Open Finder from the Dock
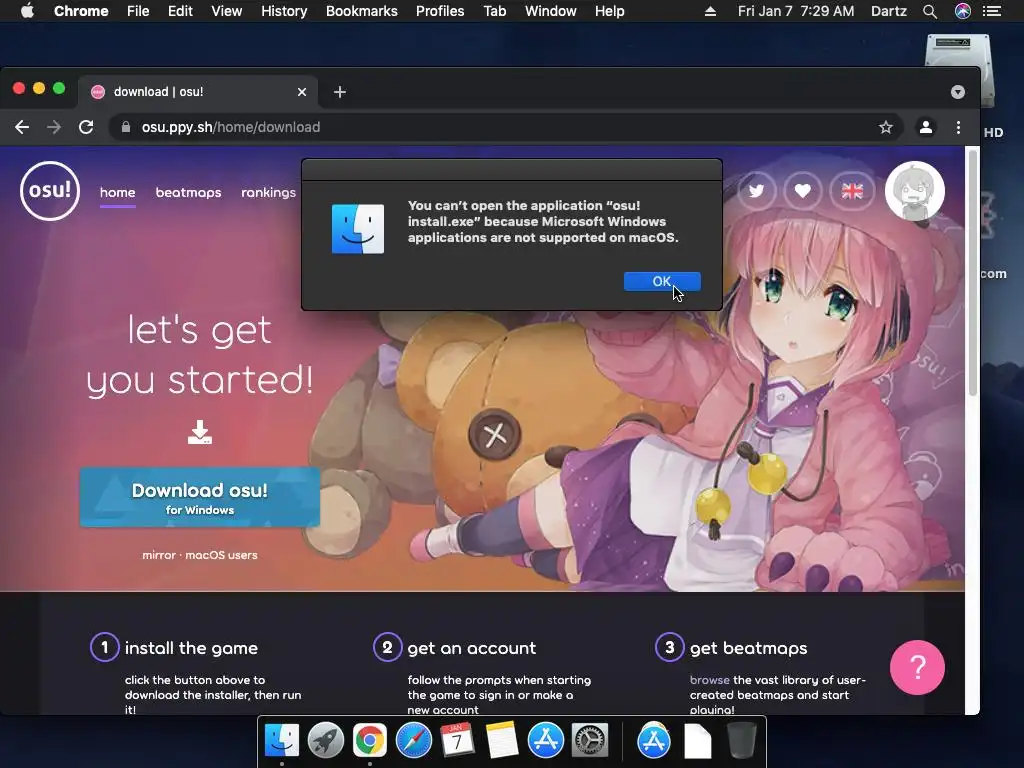Image resolution: width=1024 pixels, height=768 pixels. pyautogui.click(x=282, y=741)
